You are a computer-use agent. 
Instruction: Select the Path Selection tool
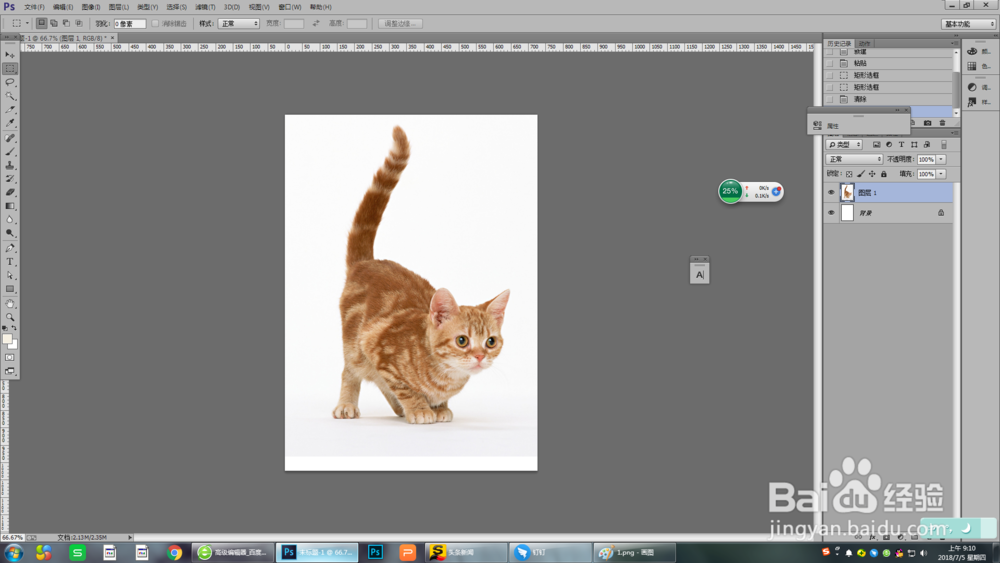(x=10, y=275)
